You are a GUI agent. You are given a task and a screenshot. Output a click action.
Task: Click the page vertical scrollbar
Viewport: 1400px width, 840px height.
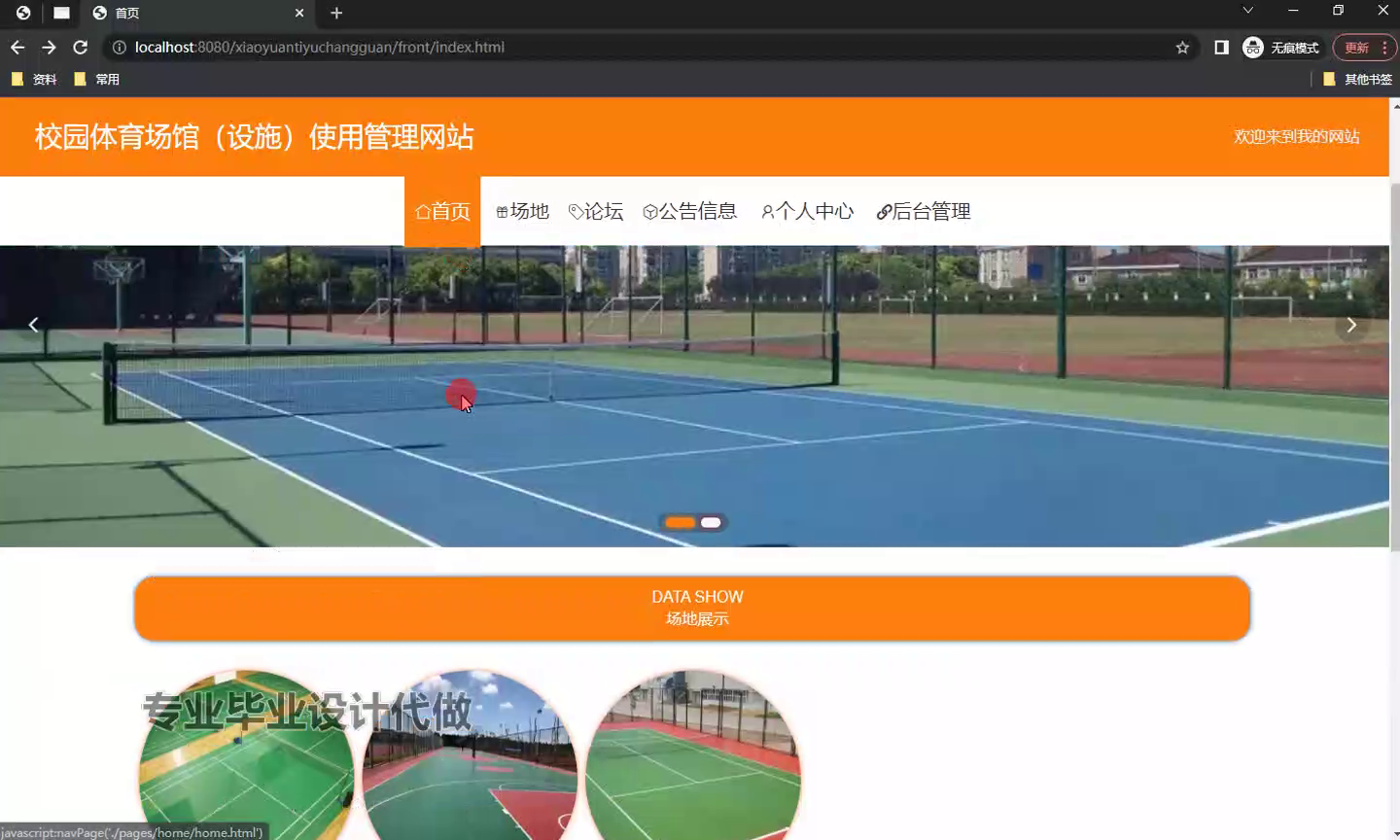pyautogui.click(x=1395, y=367)
